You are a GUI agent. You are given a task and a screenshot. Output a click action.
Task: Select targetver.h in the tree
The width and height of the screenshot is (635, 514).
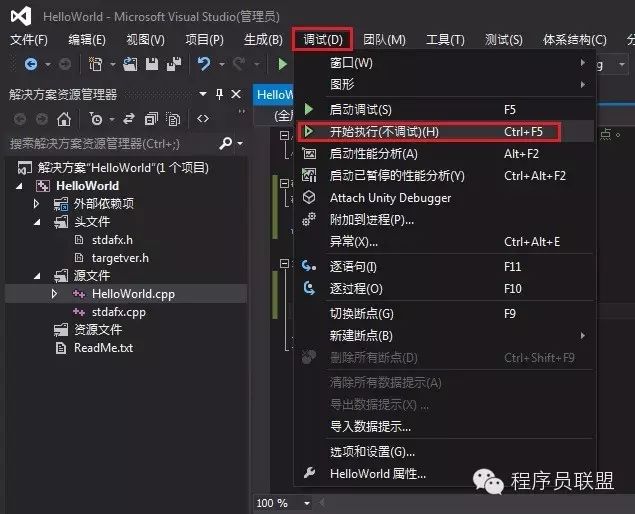[x=120, y=258]
